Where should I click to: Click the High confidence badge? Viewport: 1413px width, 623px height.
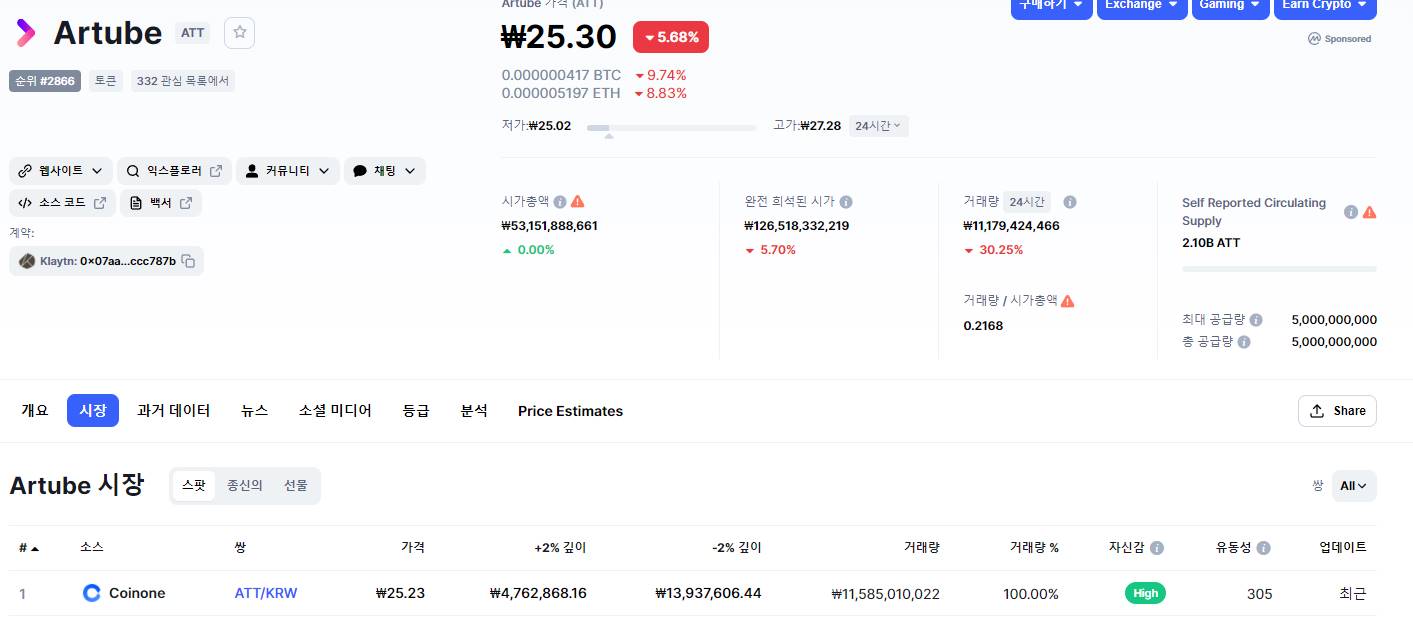coord(1145,593)
